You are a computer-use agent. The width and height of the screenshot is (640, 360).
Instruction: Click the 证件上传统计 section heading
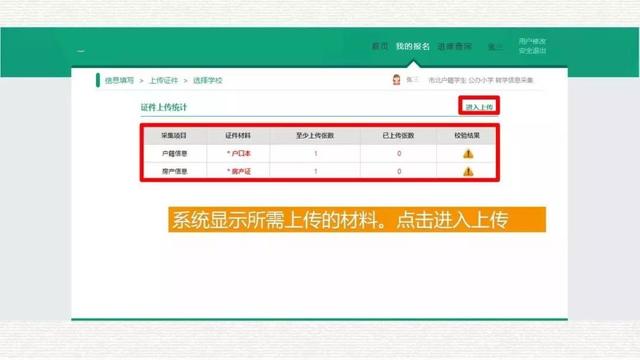(x=164, y=107)
